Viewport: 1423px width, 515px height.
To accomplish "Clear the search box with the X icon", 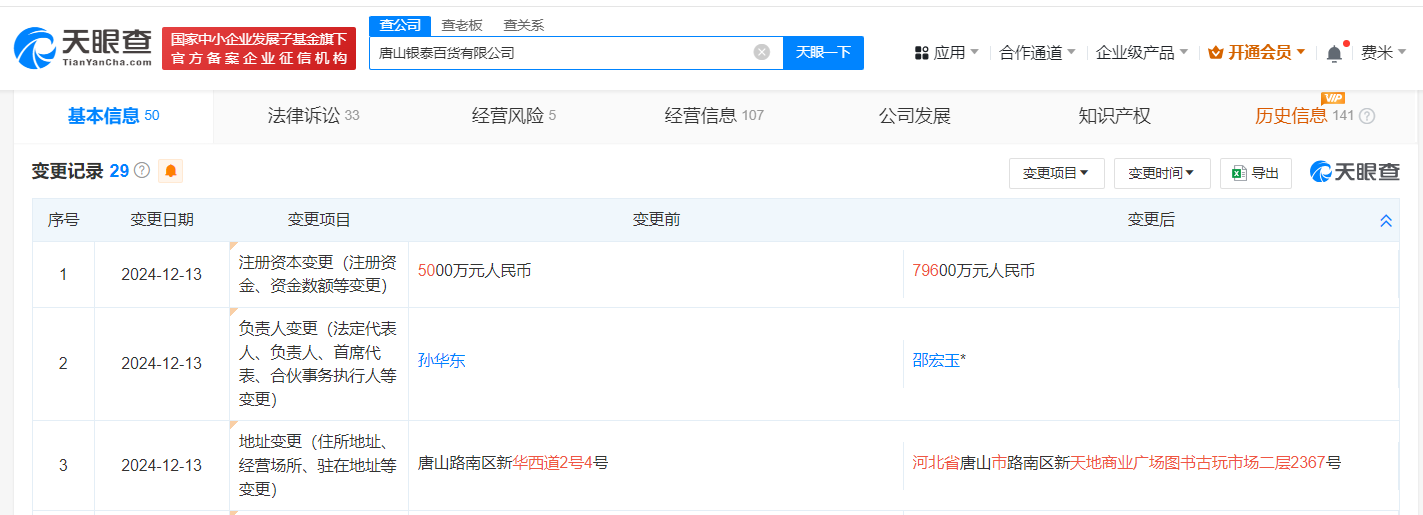I will click(762, 52).
